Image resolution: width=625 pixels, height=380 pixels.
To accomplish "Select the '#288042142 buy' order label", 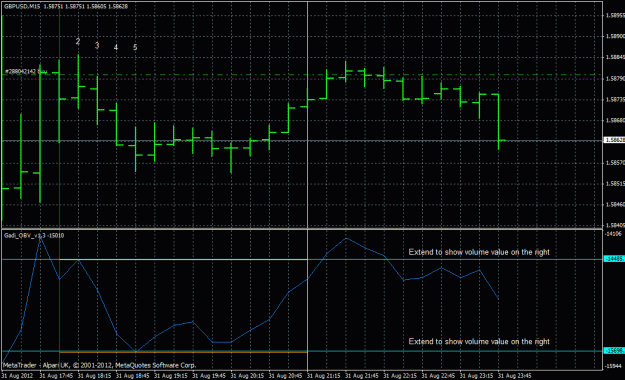I will (26, 71).
